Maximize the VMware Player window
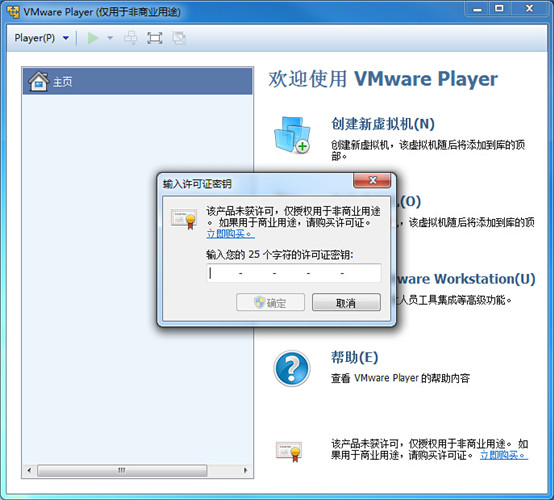 (499, 9)
